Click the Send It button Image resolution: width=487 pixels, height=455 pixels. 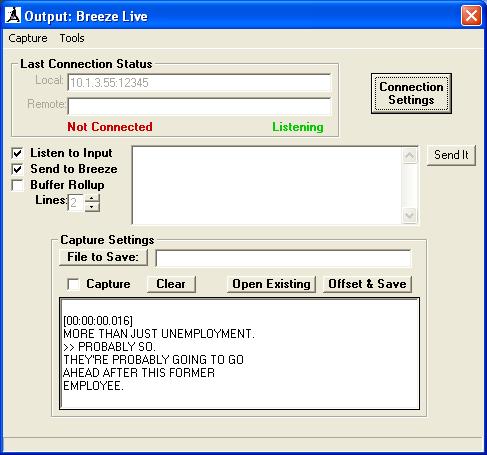click(x=451, y=155)
